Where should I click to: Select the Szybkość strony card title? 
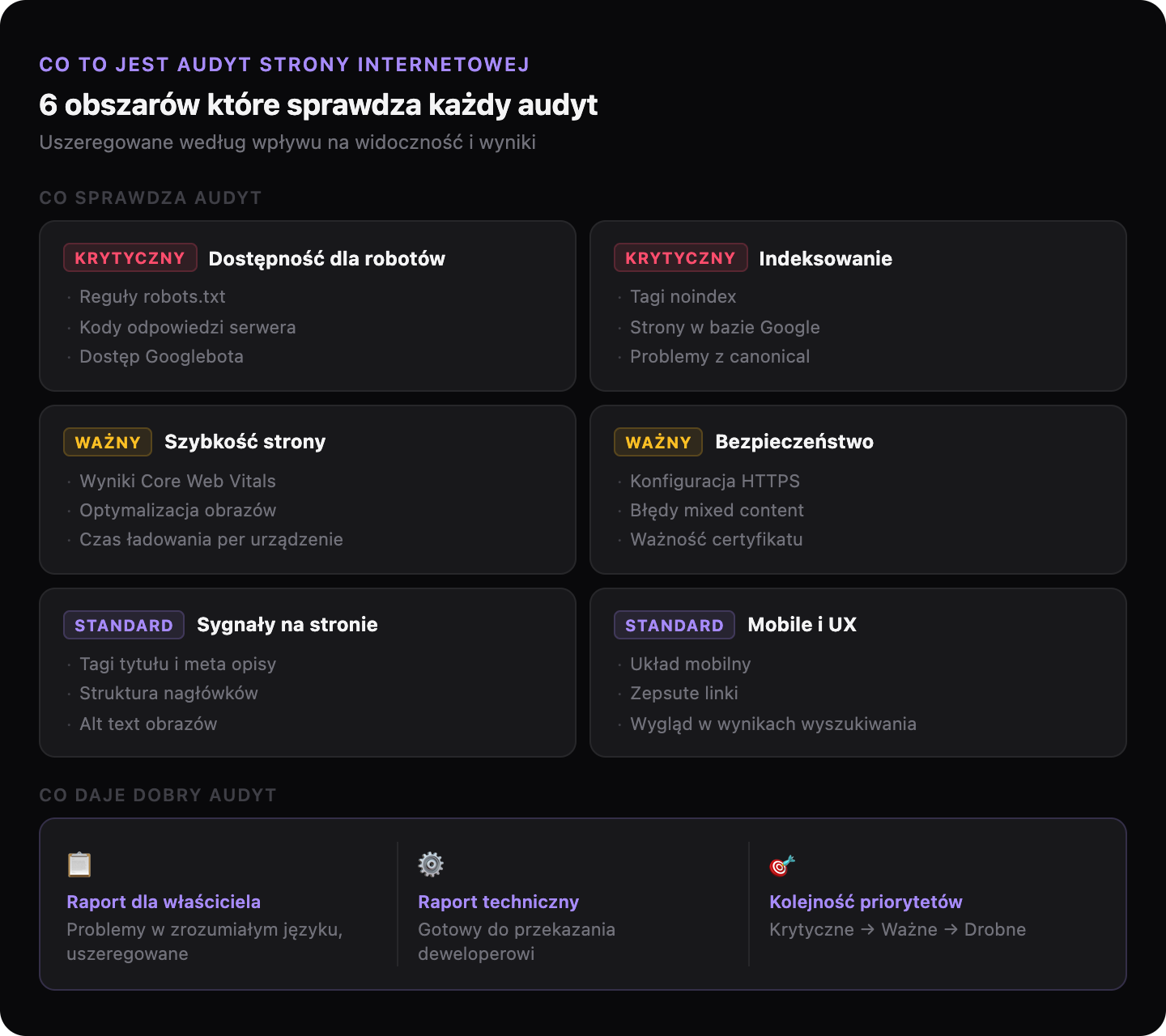245,441
